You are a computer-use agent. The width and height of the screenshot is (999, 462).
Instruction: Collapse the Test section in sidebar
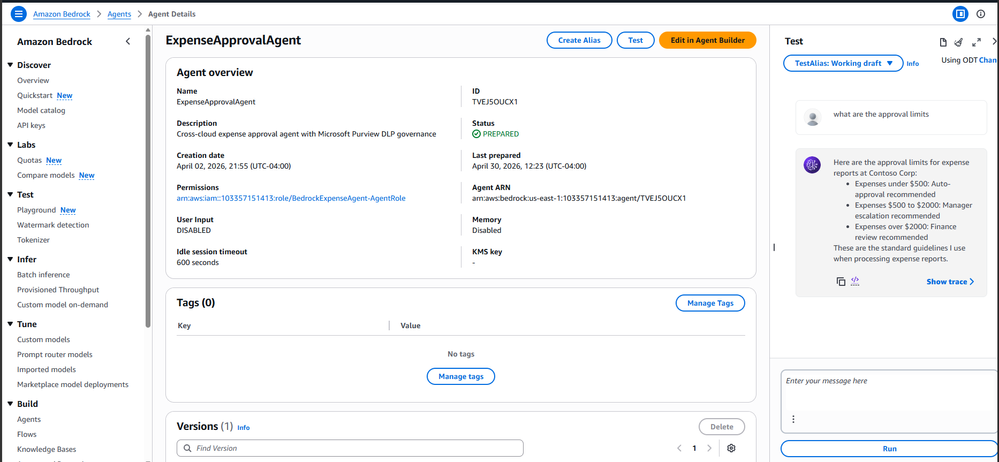[x=10, y=194]
